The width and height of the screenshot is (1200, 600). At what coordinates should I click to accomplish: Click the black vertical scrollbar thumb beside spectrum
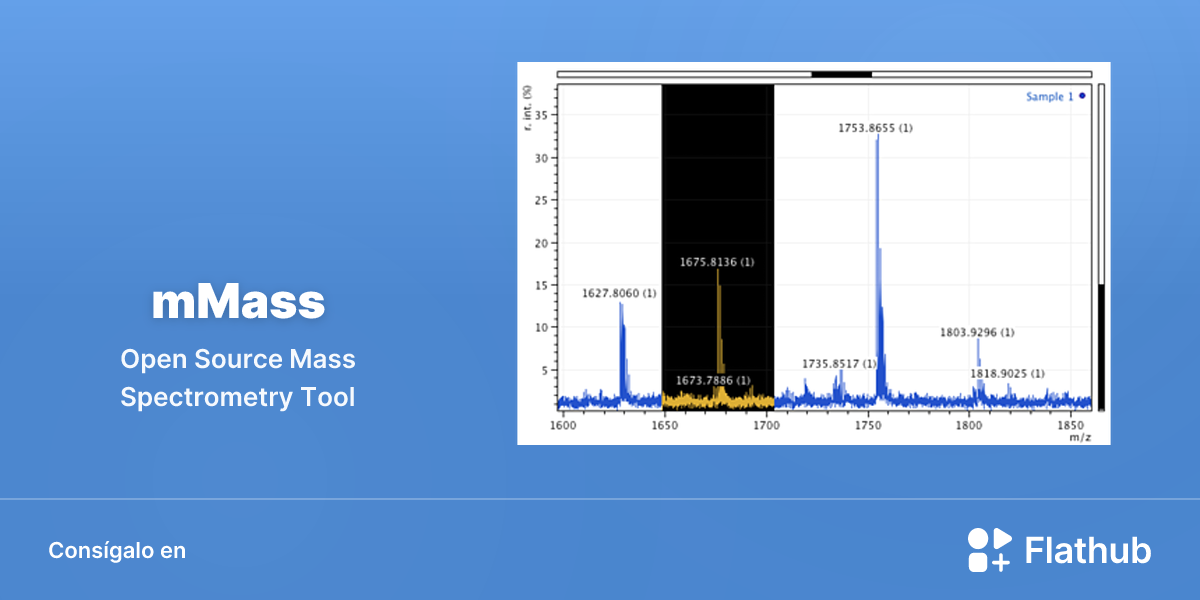pos(1101,346)
